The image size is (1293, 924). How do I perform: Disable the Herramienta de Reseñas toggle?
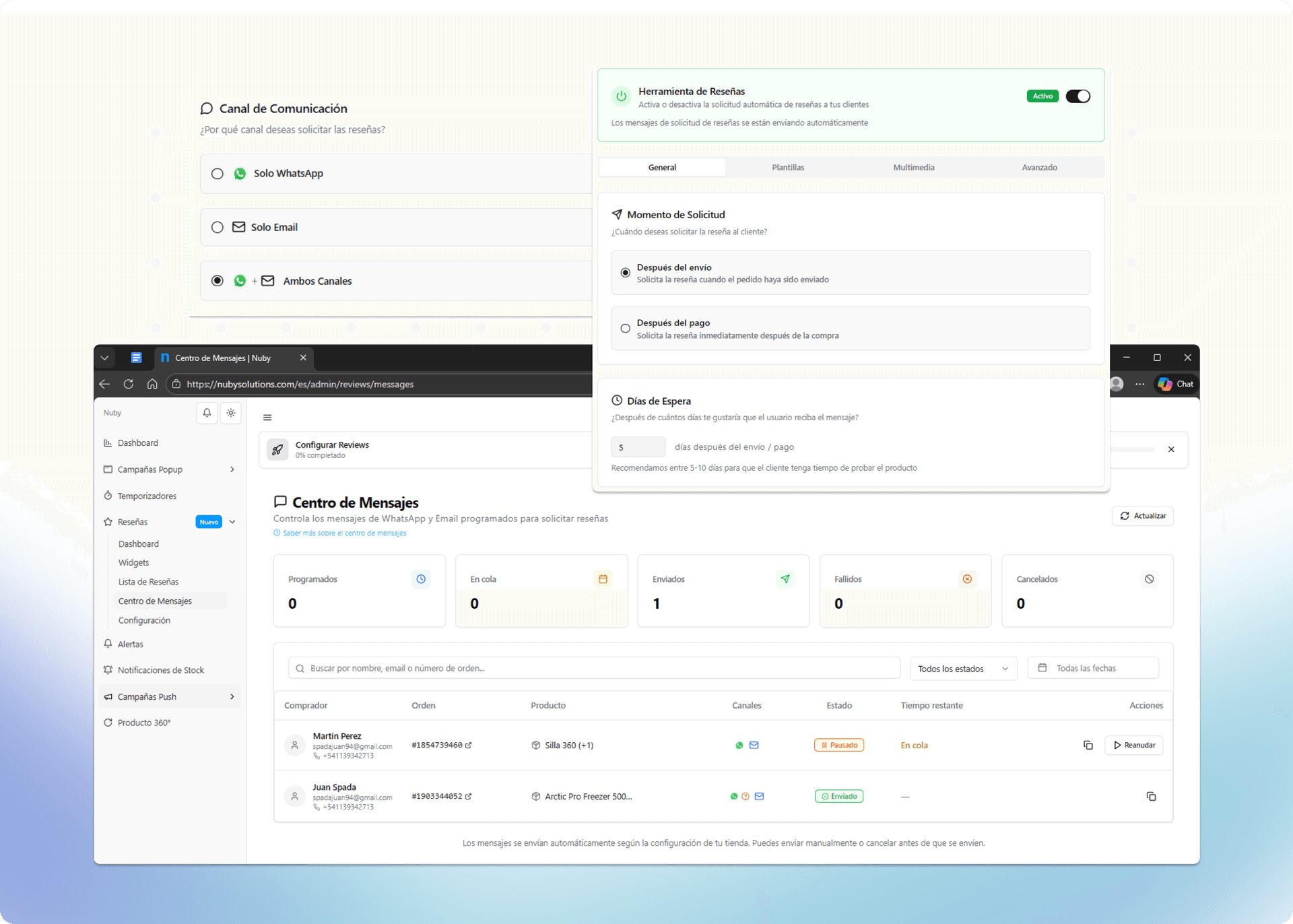click(1077, 96)
